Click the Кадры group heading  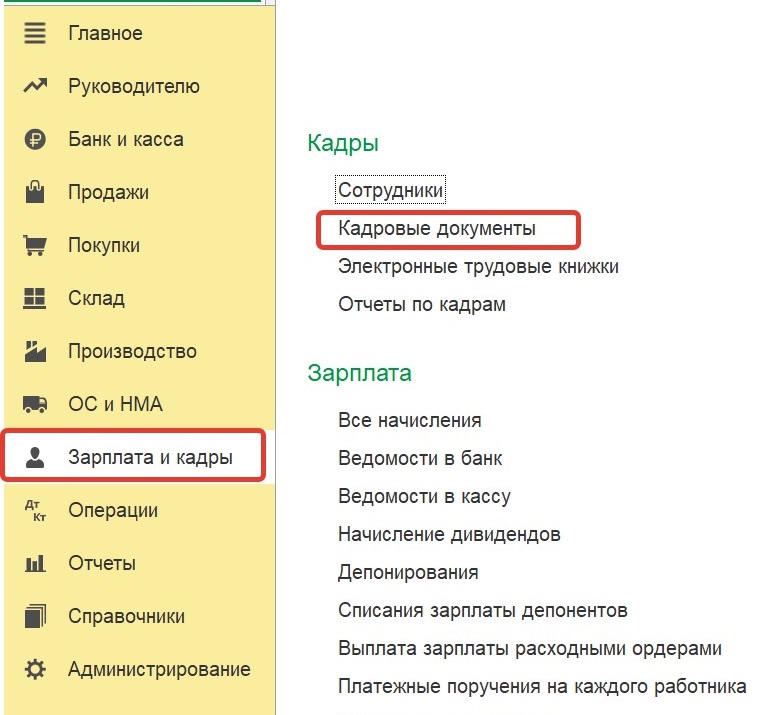[343, 144]
